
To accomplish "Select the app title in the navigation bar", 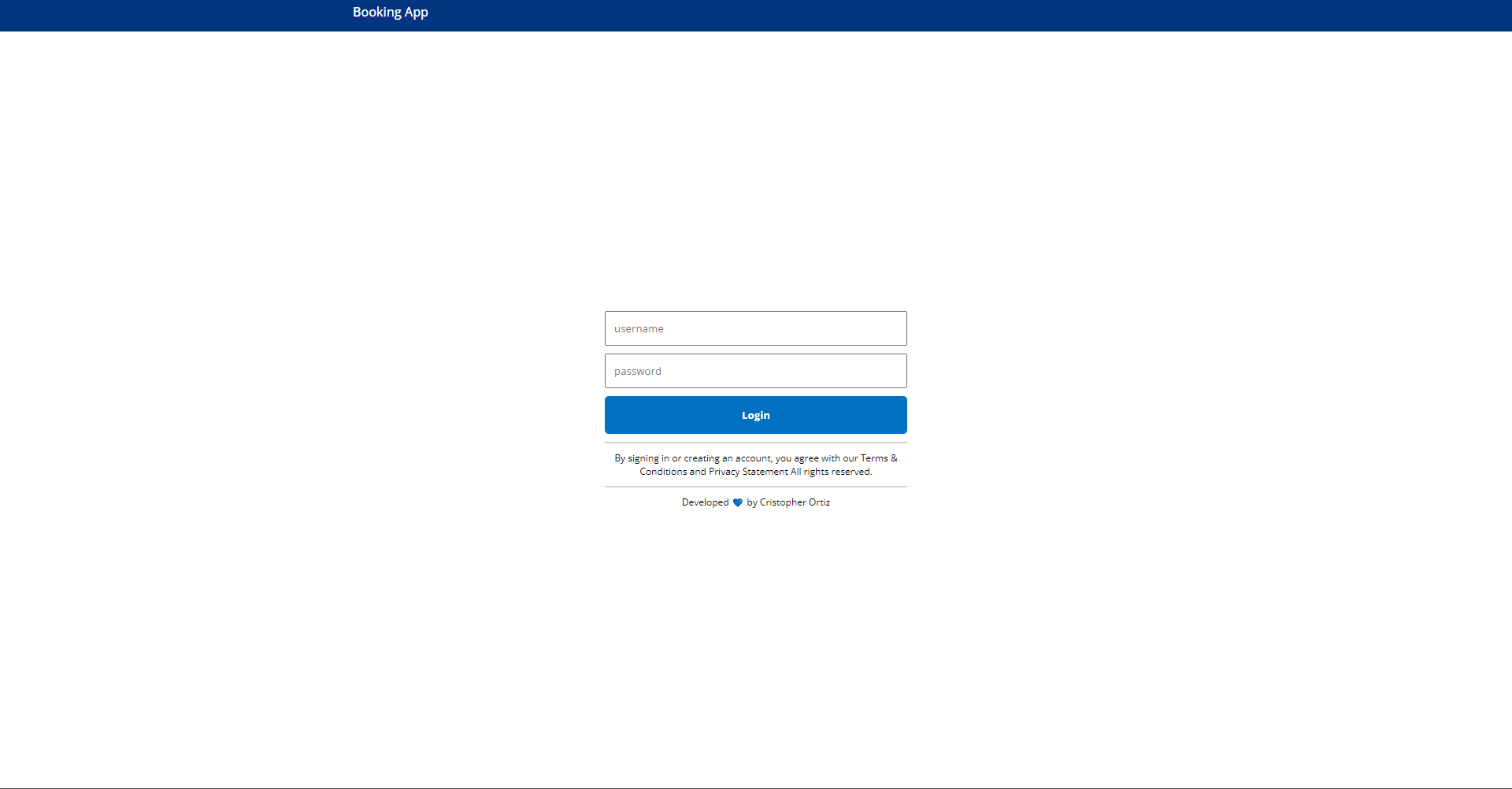I will (x=390, y=12).
